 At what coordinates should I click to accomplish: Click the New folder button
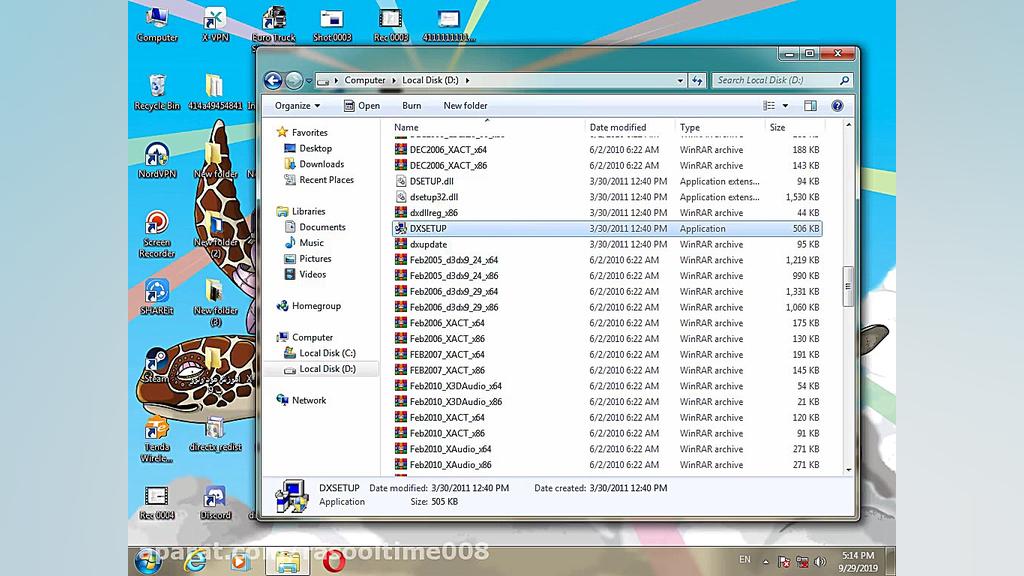pos(465,105)
